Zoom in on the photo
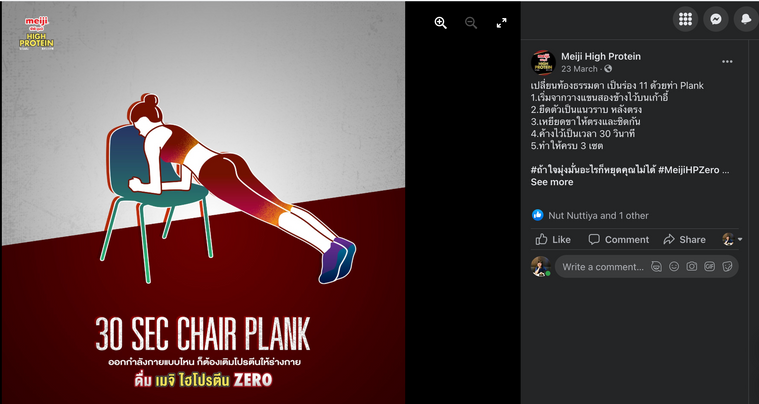The height and width of the screenshot is (404, 759). [440, 23]
